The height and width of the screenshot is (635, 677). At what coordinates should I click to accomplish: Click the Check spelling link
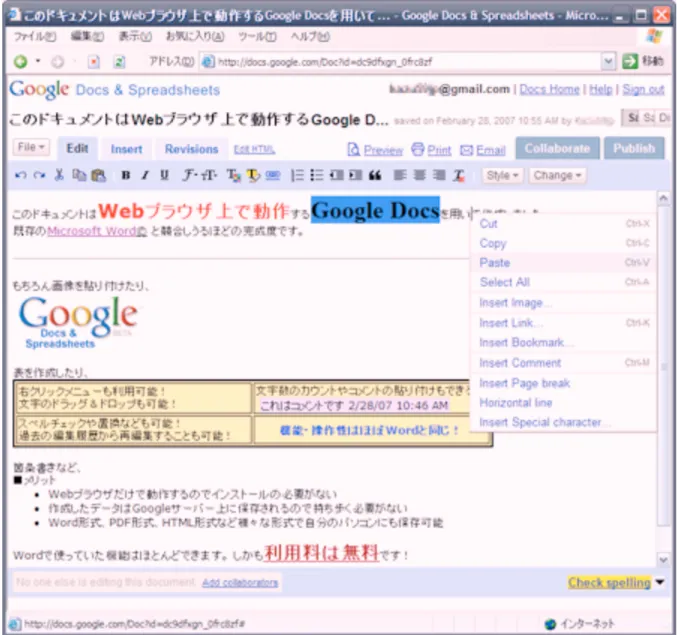(609, 582)
